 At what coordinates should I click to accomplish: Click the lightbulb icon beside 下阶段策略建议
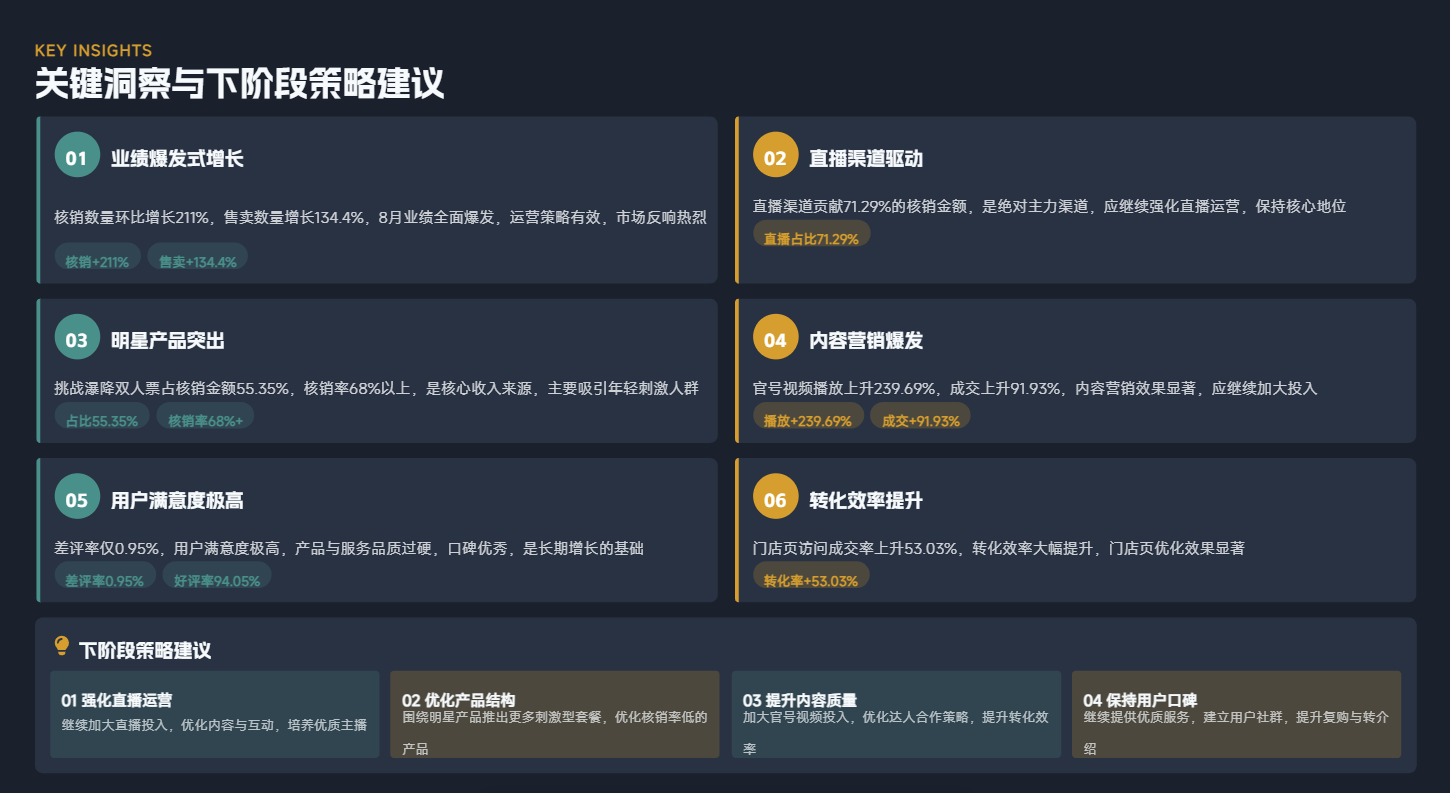click(x=62, y=646)
